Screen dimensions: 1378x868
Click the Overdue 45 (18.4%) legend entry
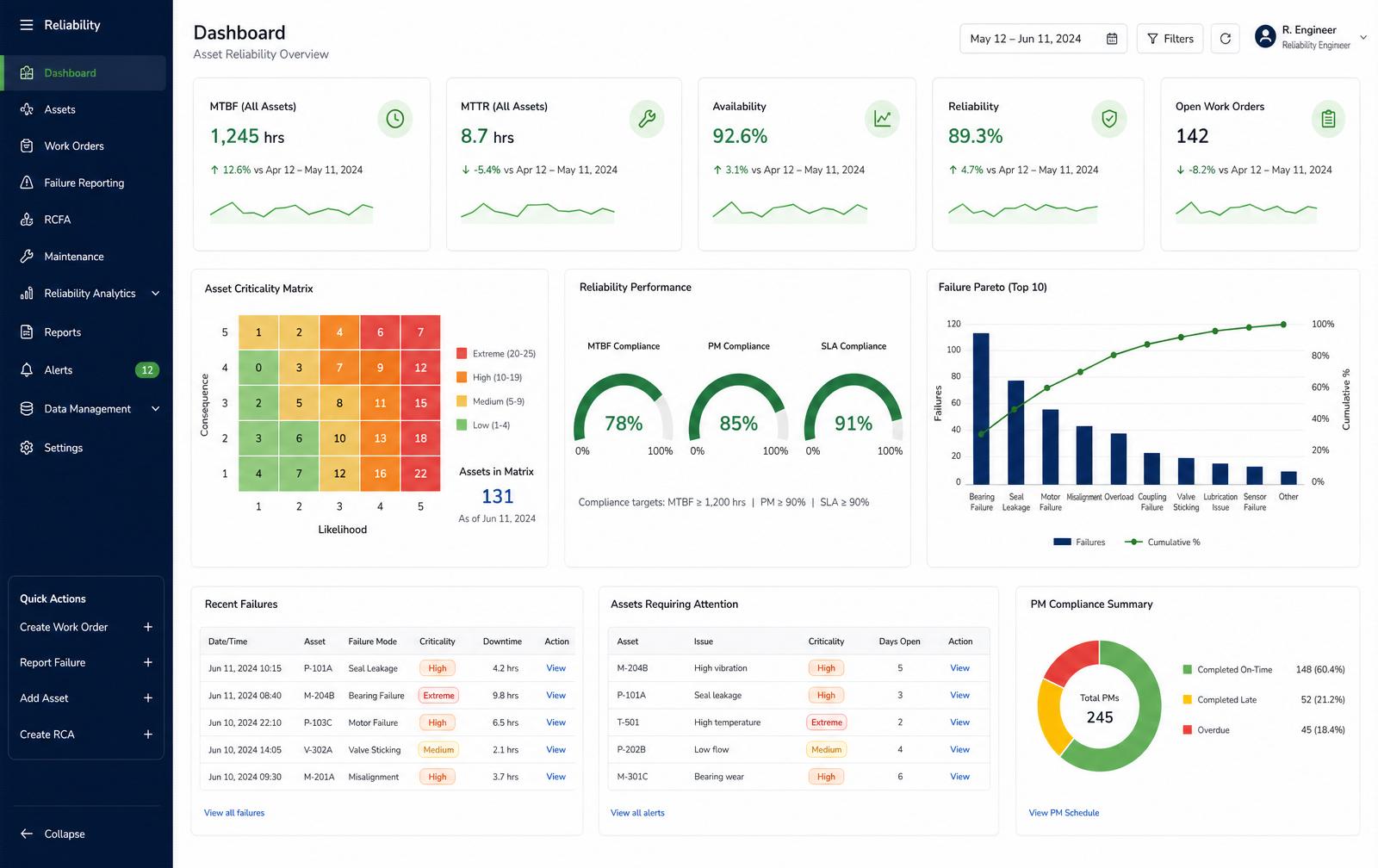[1263, 730]
